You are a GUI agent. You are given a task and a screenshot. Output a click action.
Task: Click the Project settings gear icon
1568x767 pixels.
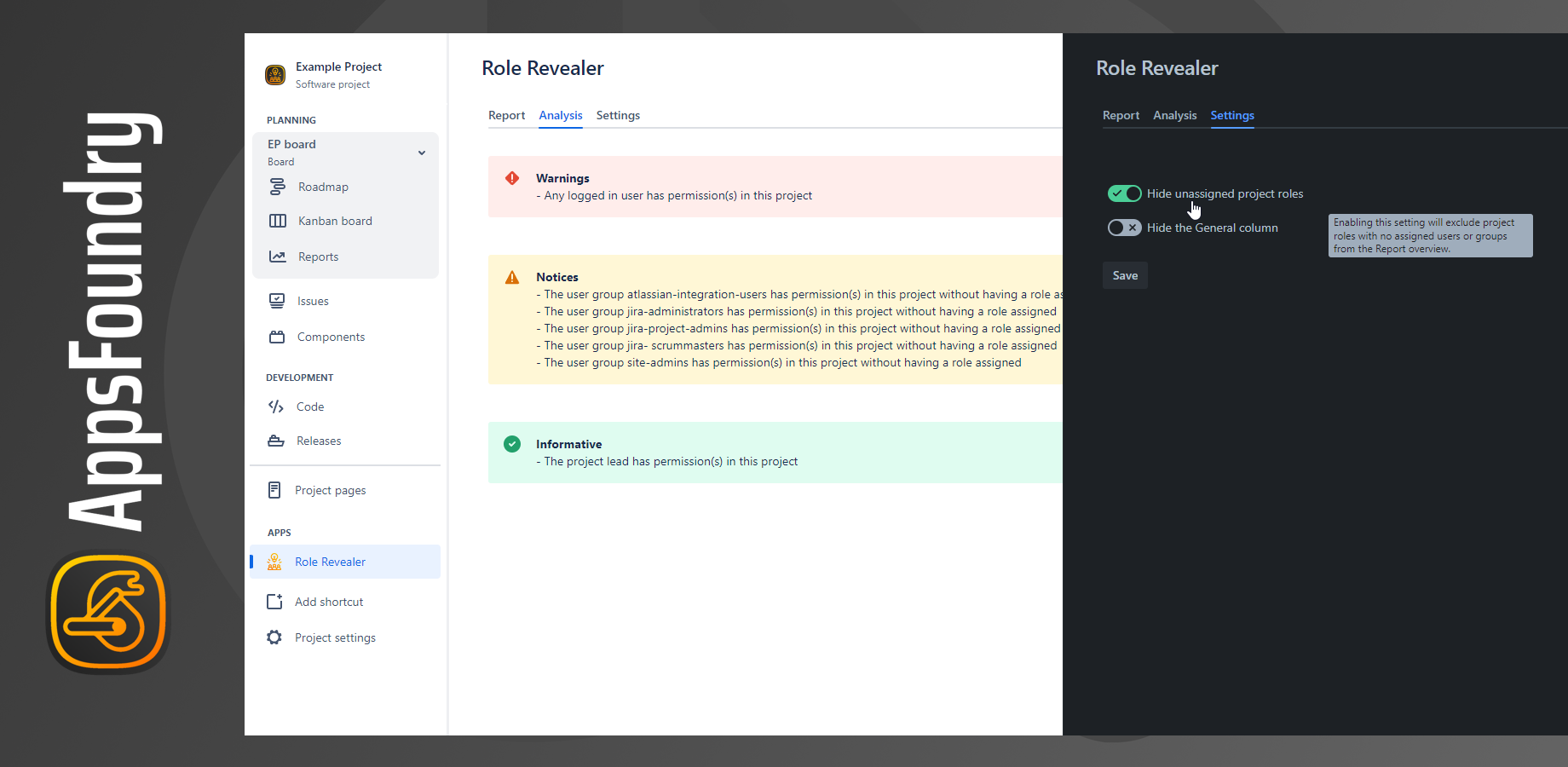click(x=274, y=637)
